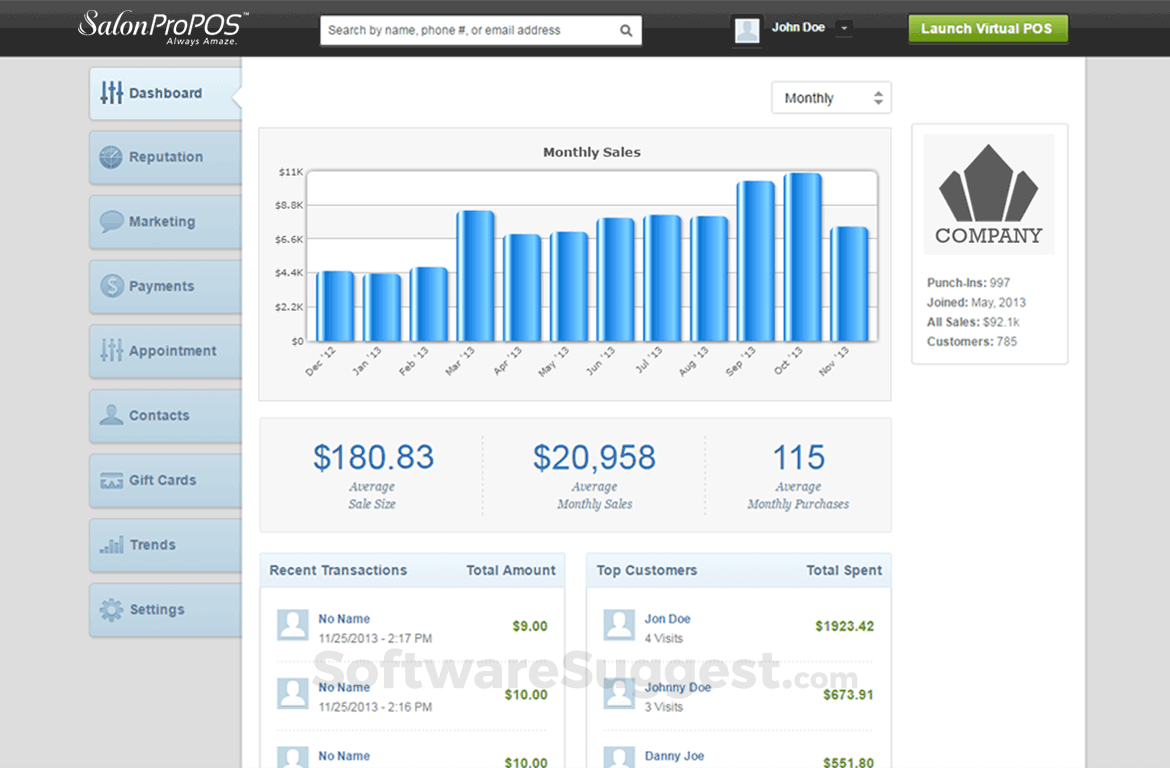Select the Reputation globe icon
This screenshot has width=1170, height=768.
110,157
